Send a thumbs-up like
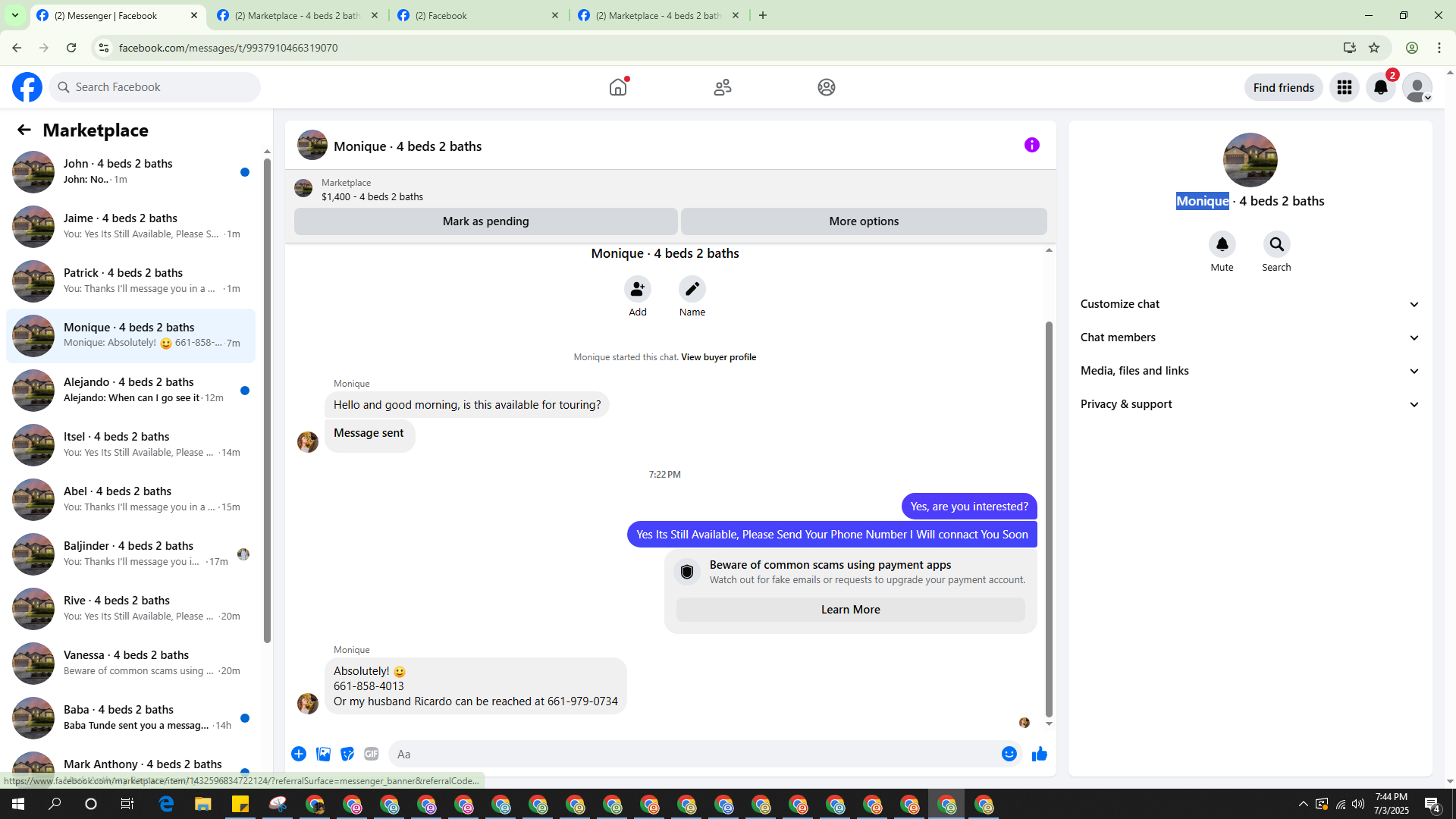This screenshot has height=819, width=1456. tap(1039, 754)
